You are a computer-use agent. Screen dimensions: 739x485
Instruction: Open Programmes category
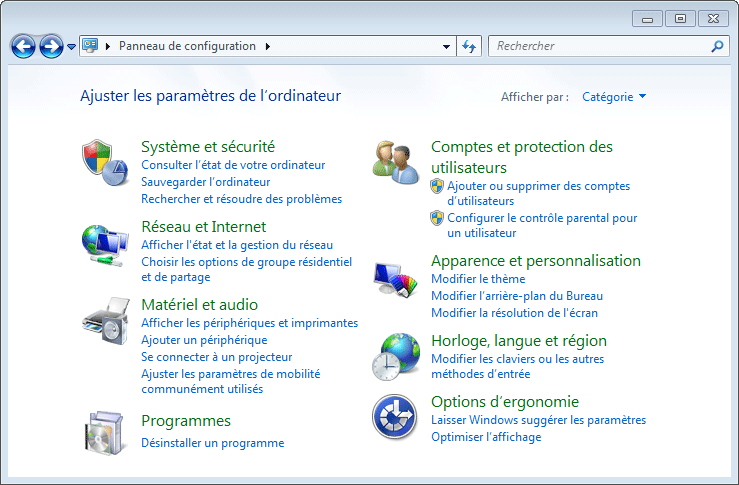[x=186, y=420]
